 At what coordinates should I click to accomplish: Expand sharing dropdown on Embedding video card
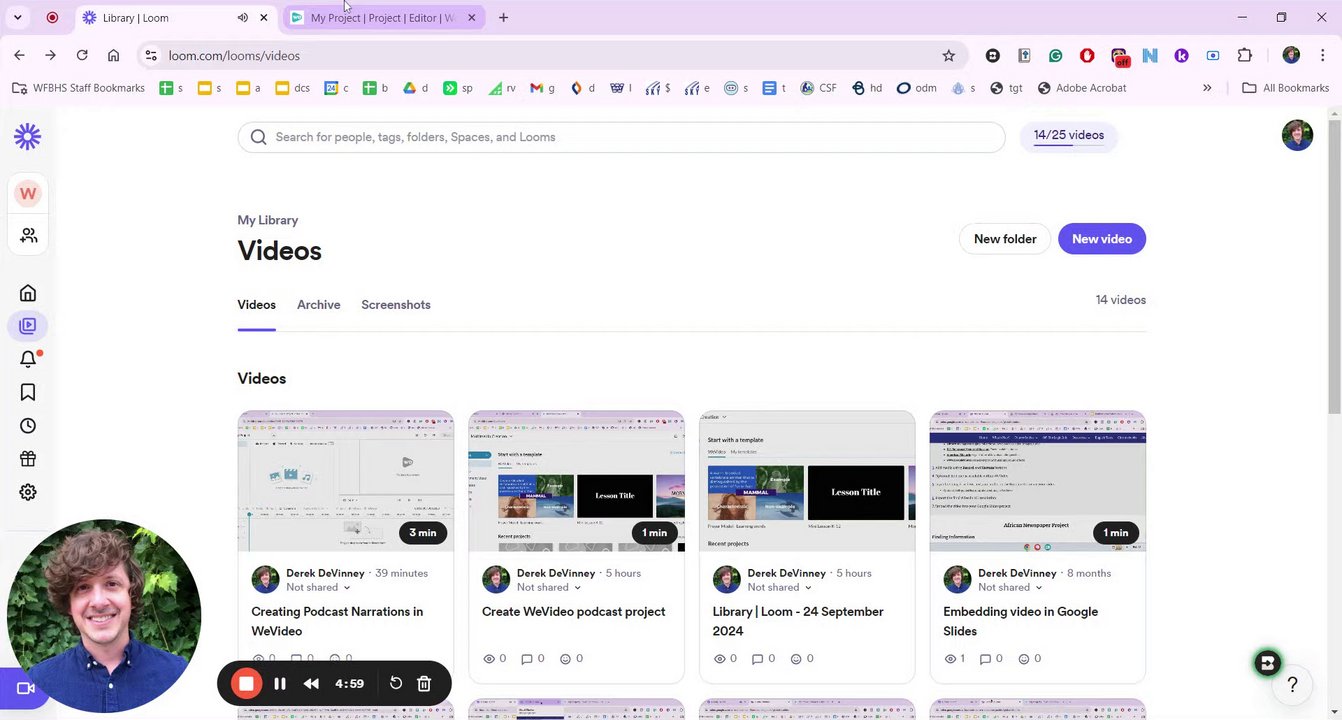point(1039,588)
